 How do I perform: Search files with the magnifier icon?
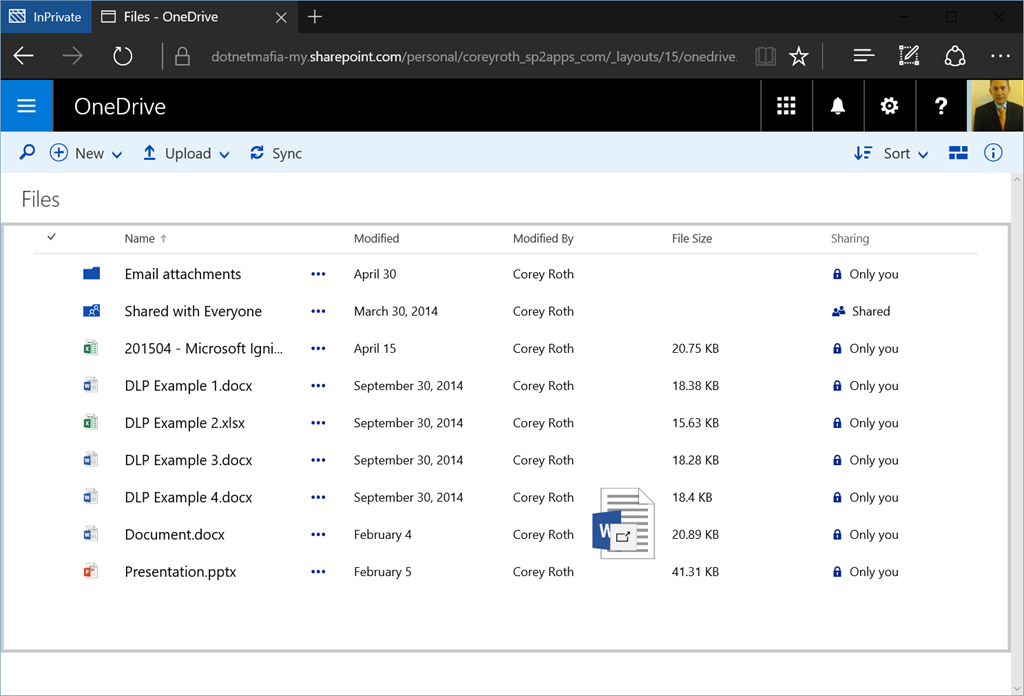(x=27, y=153)
